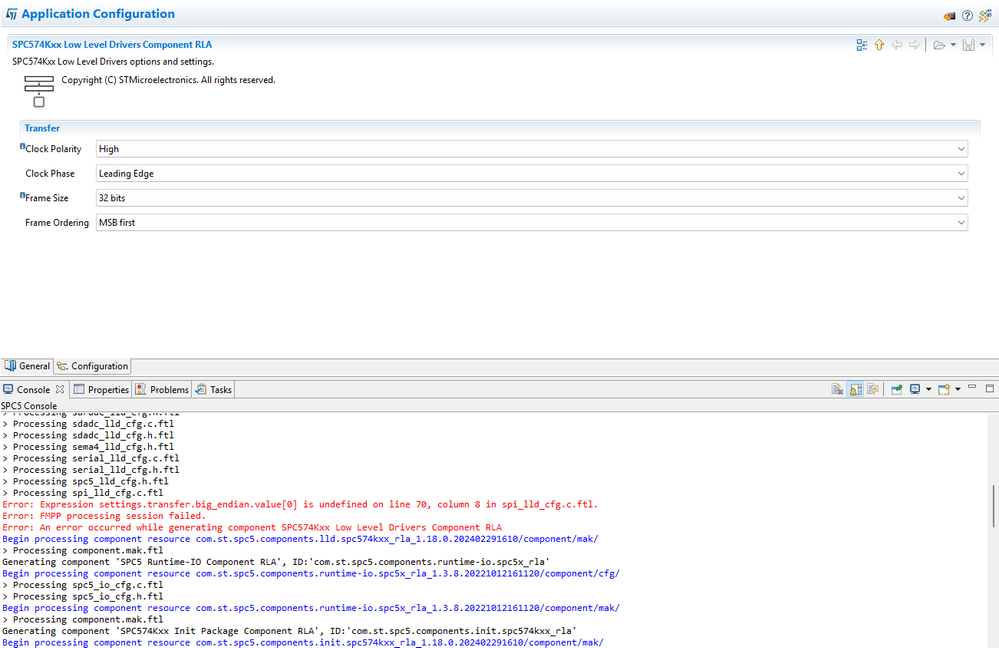Click the Frame Size label
Viewport: 999px width, 648px height.
47,198
